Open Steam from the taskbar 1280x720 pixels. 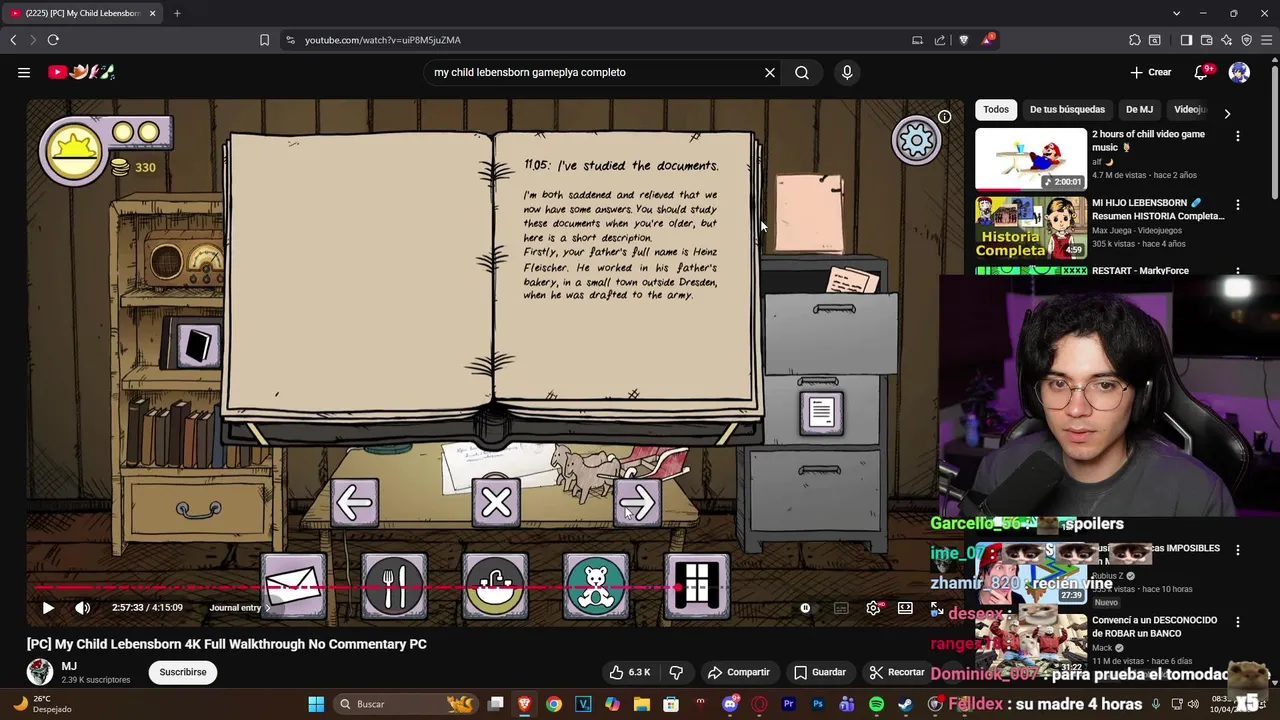tap(905, 704)
